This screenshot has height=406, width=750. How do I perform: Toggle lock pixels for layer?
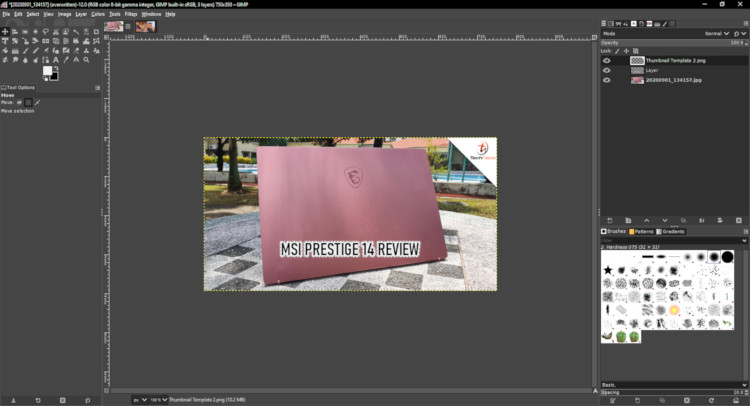[x=617, y=51]
